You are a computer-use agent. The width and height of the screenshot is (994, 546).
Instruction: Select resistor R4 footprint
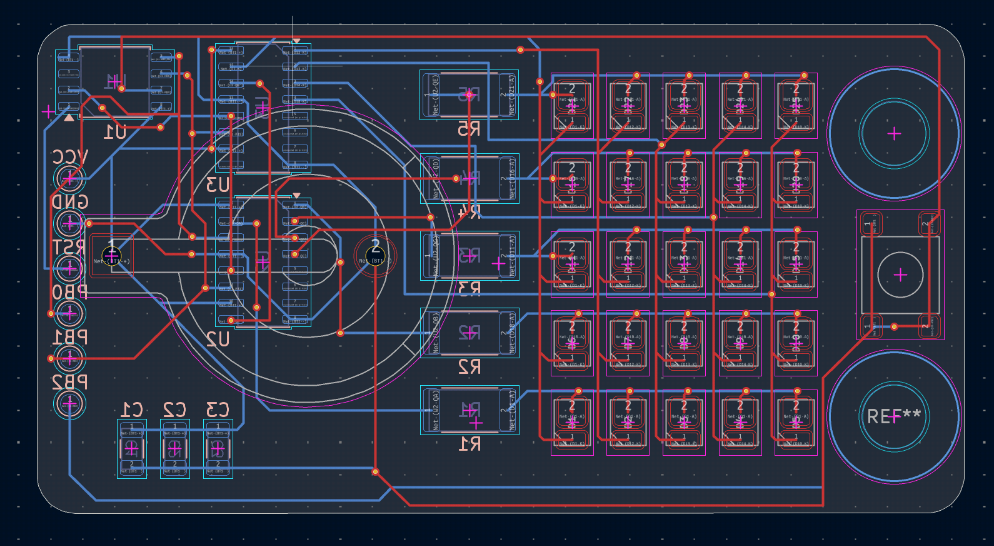[469, 179]
